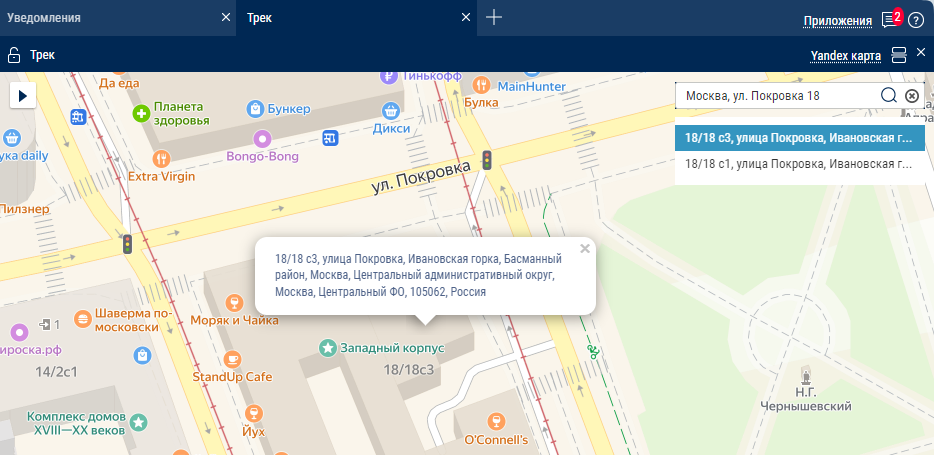This screenshot has height=455, width=934.
Task: Open the messages icon with badge 2
Action: pyautogui.click(x=891, y=20)
